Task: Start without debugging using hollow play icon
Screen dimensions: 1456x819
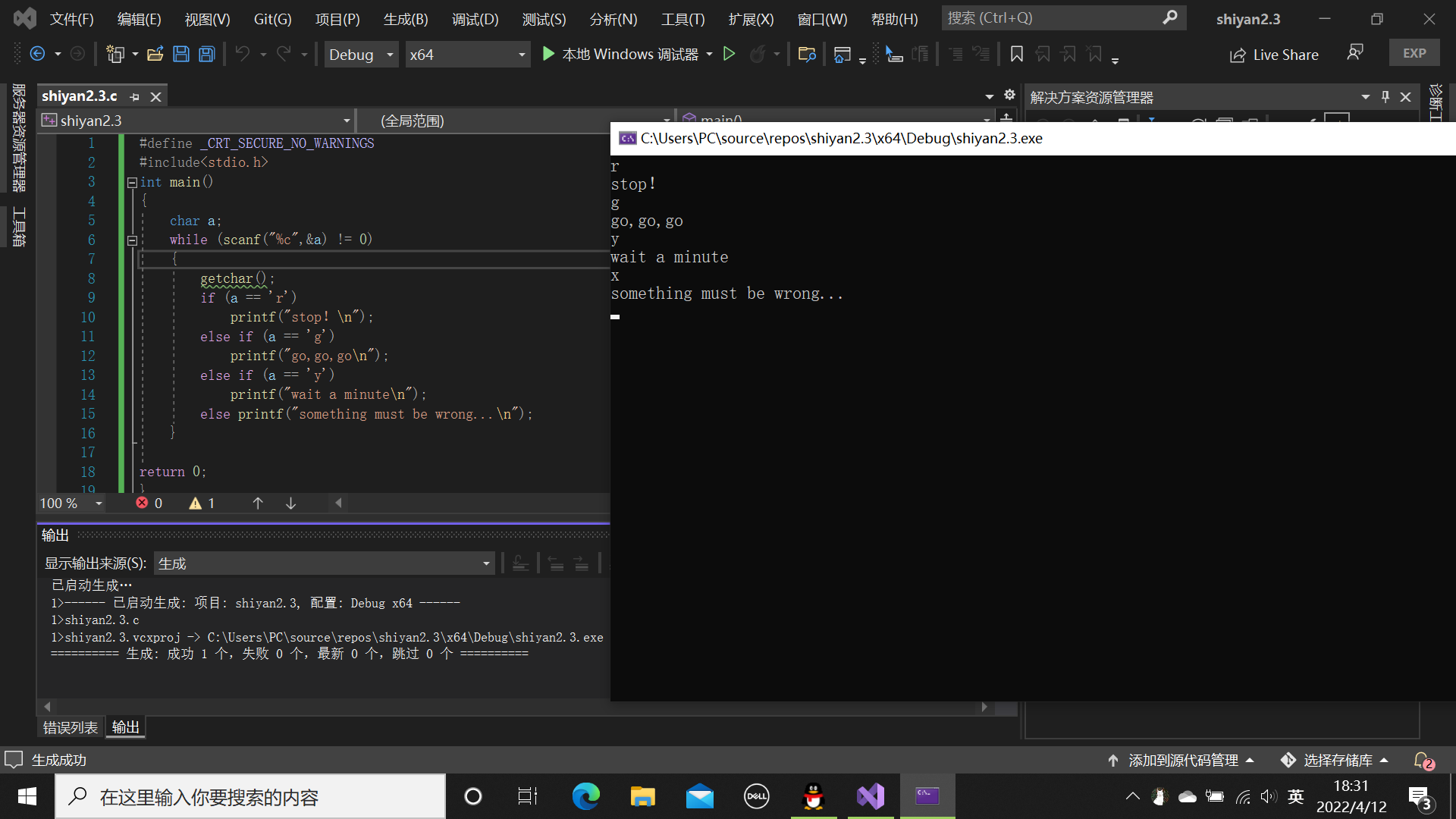Action: coord(729,54)
